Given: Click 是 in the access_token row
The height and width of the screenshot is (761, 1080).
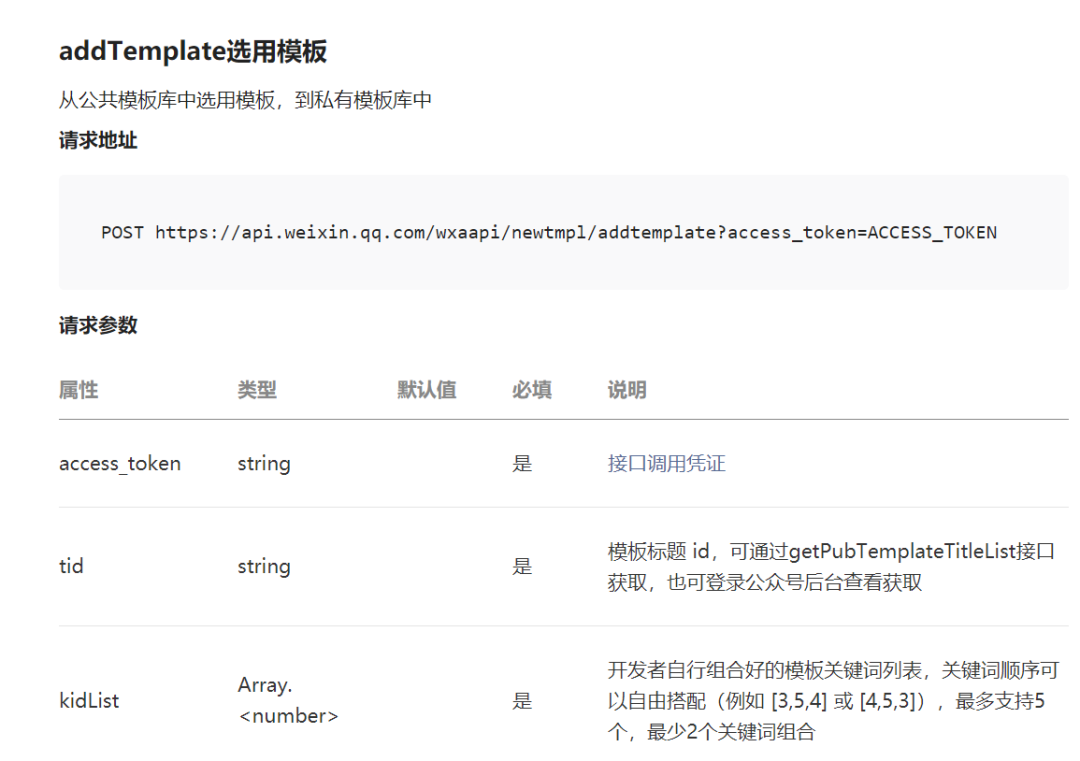Looking at the screenshot, I should click(x=522, y=463).
